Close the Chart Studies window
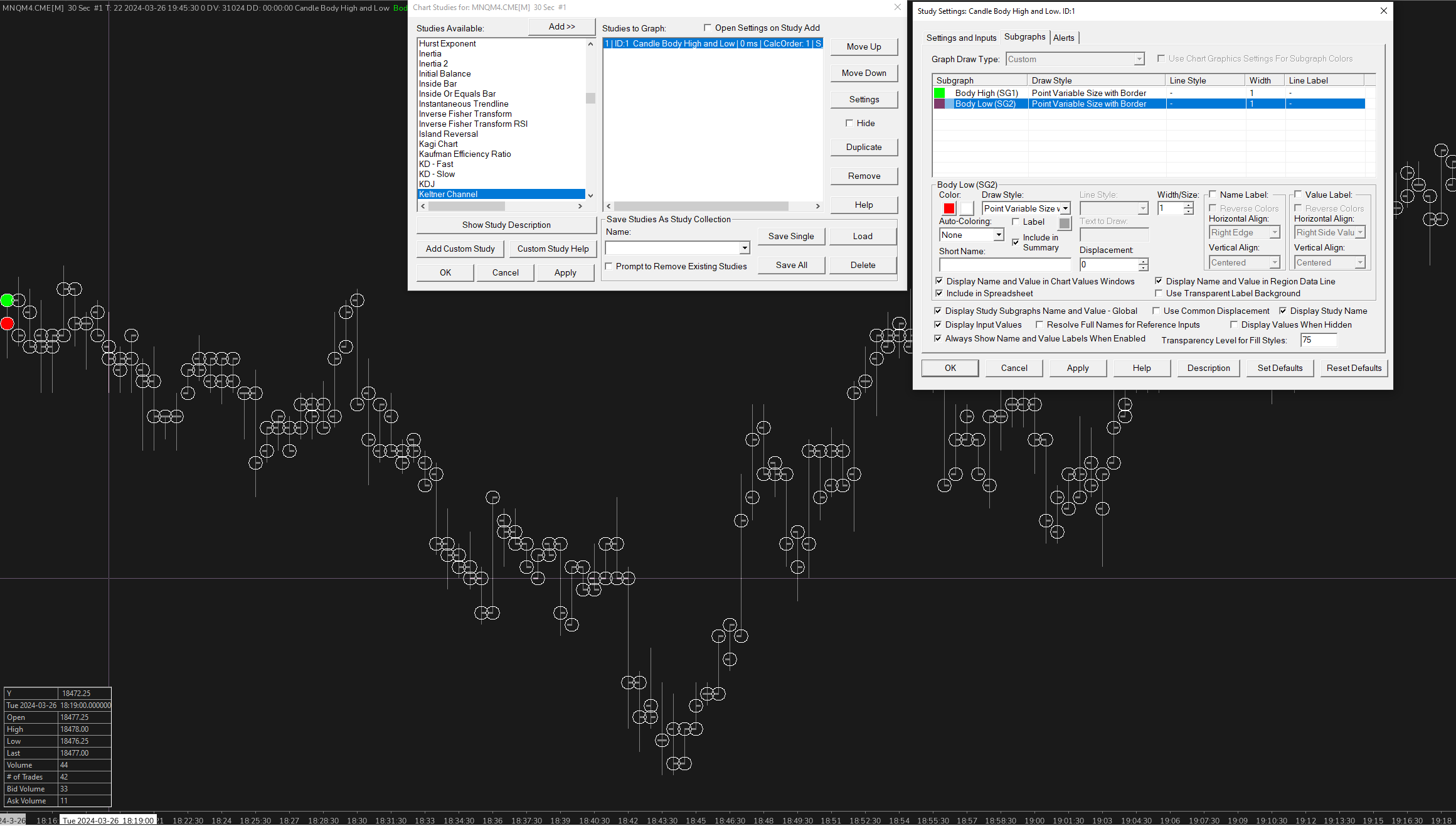The height and width of the screenshot is (826, 1456). pos(897,8)
